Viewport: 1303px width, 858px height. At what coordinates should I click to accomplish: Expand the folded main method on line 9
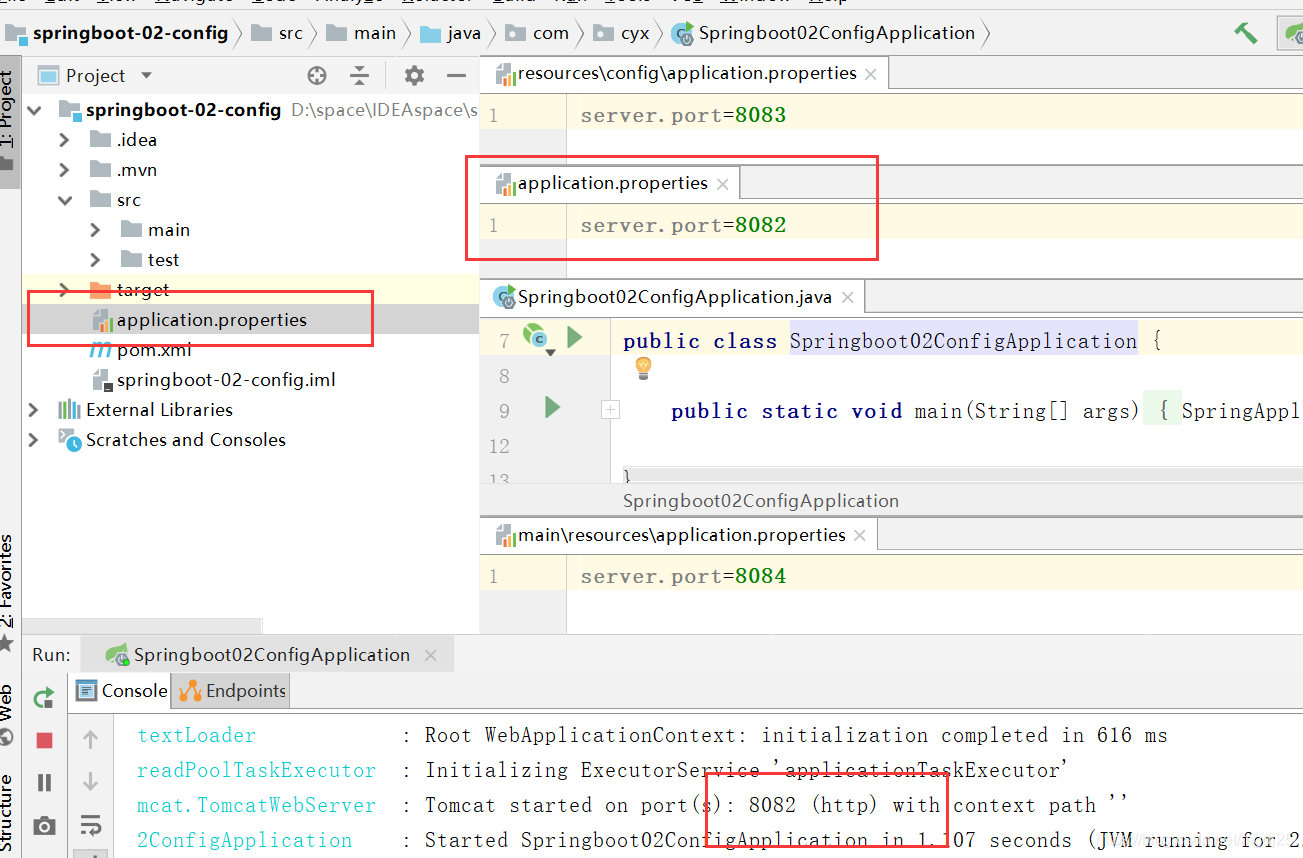pos(610,410)
